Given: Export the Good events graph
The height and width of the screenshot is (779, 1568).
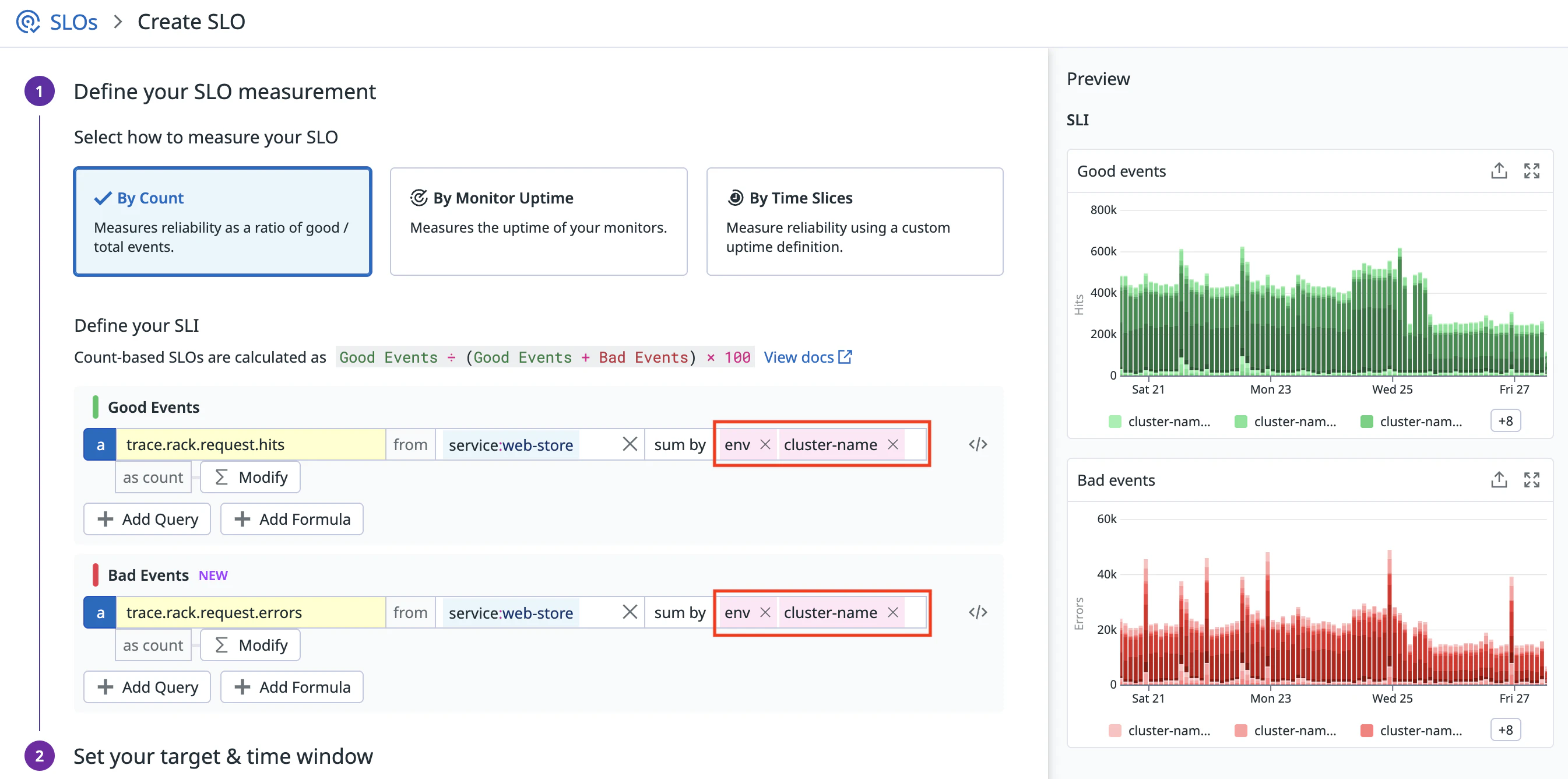Looking at the screenshot, I should pos(1498,171).
